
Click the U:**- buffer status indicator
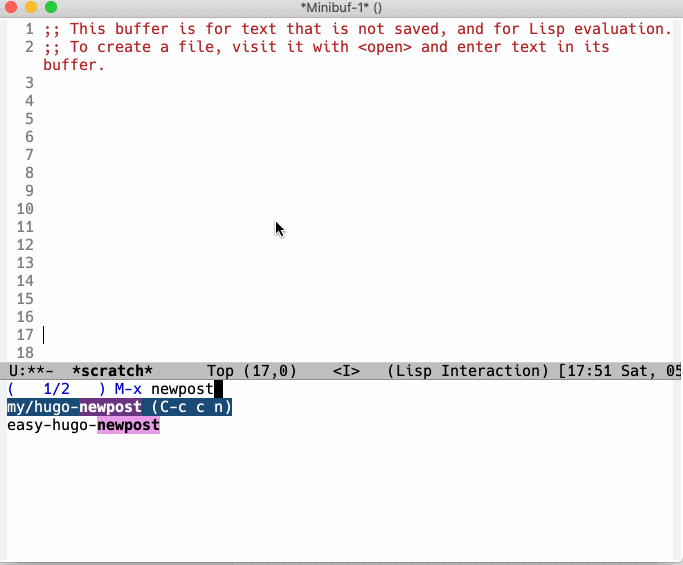click(31, 371)
